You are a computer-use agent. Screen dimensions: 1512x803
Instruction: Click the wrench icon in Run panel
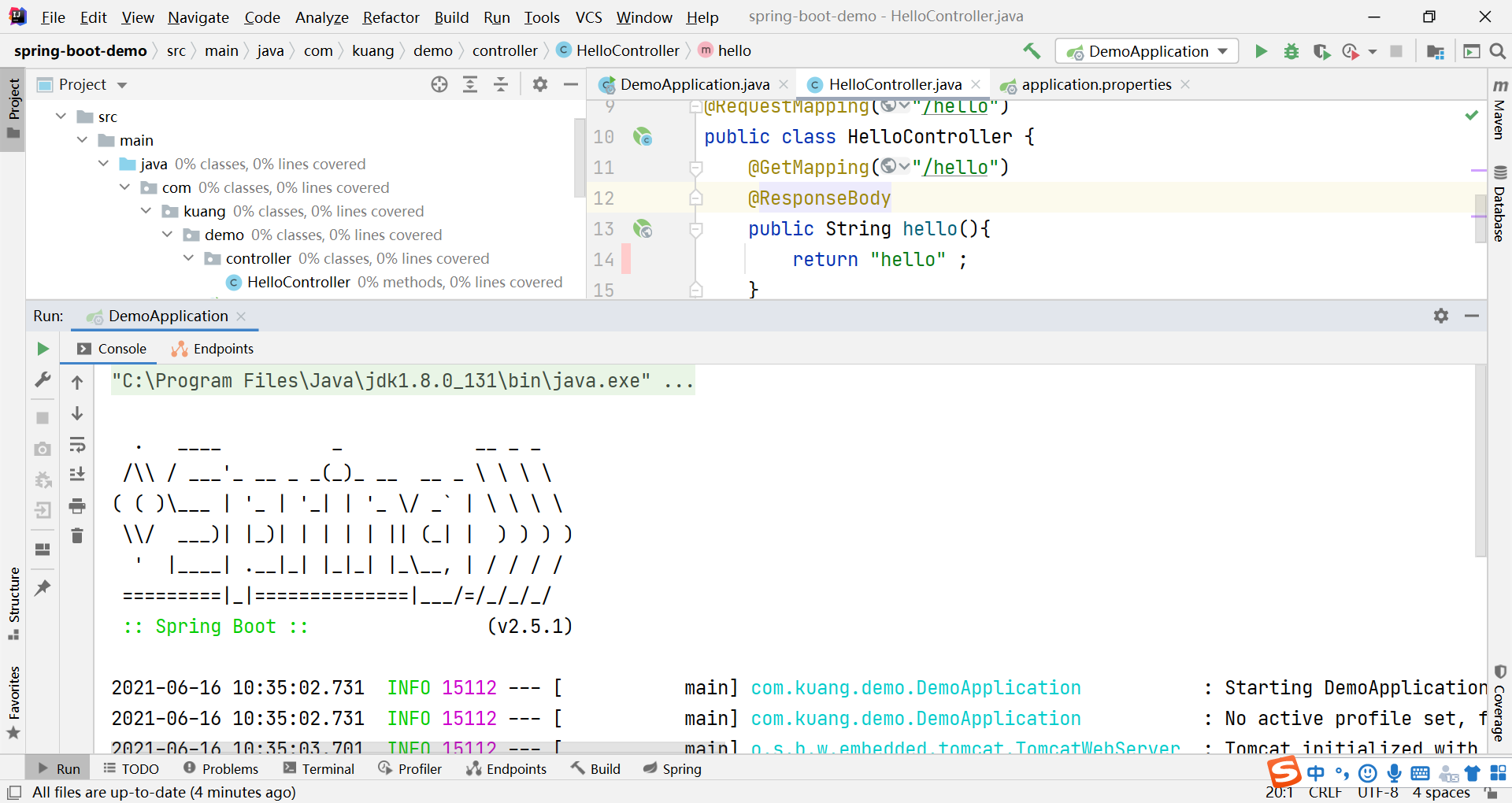[x=43, y=380]
